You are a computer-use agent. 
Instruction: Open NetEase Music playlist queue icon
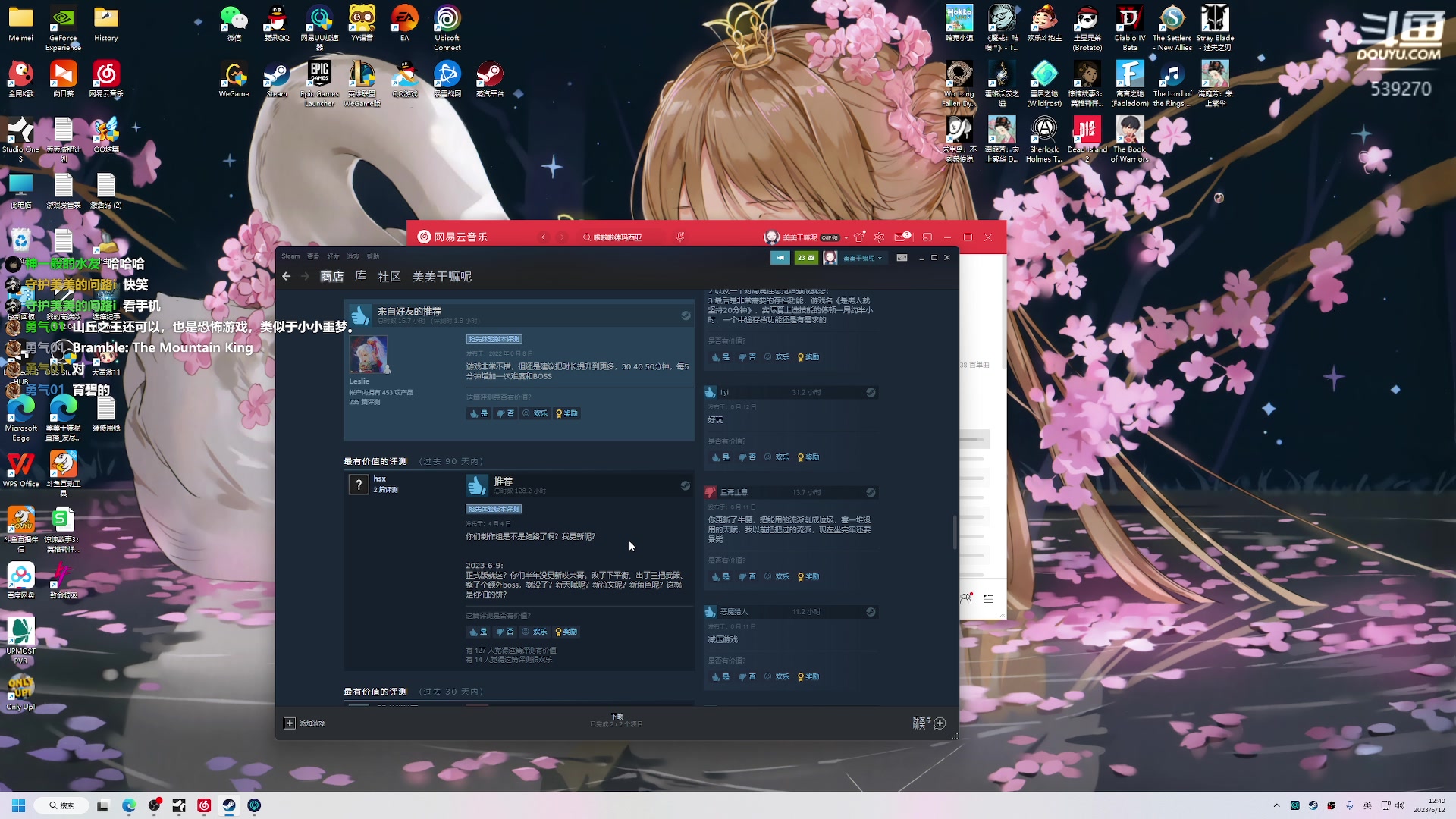(988, 599)
